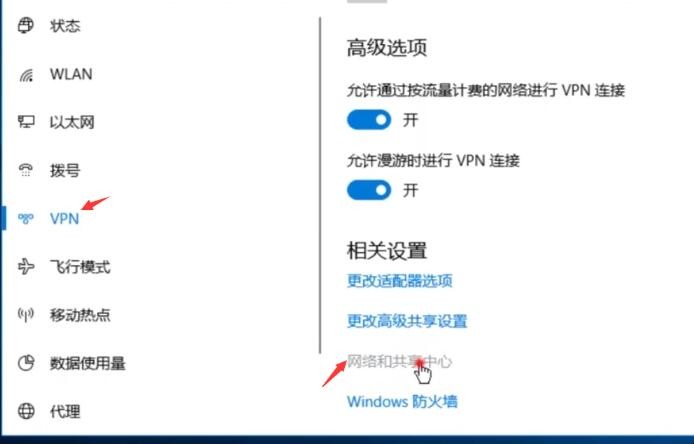Click the VPN icon in sidebar
694x444 pixels.
click(26, 218)
